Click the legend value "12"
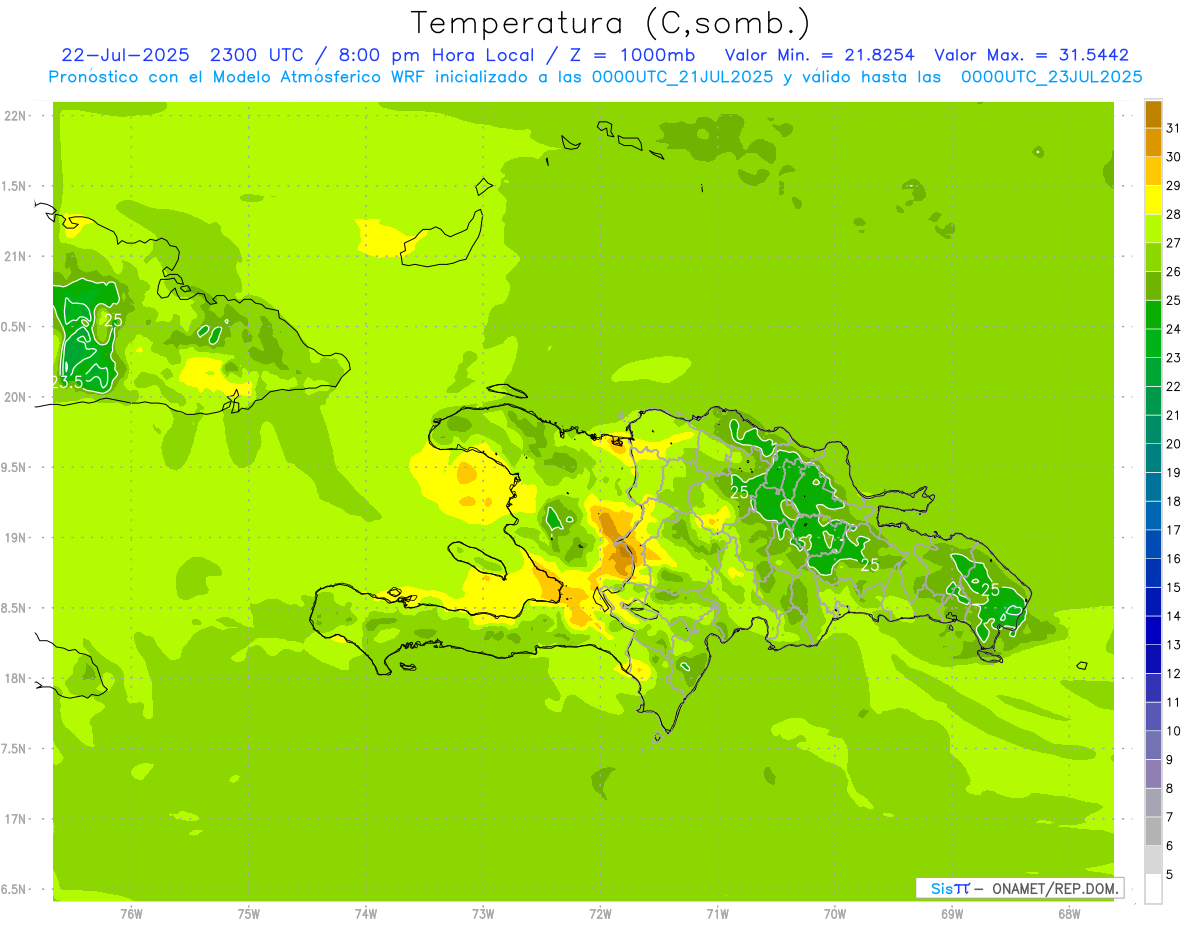This screenshot has height=927, width=1200. (x=1174, y=674)
